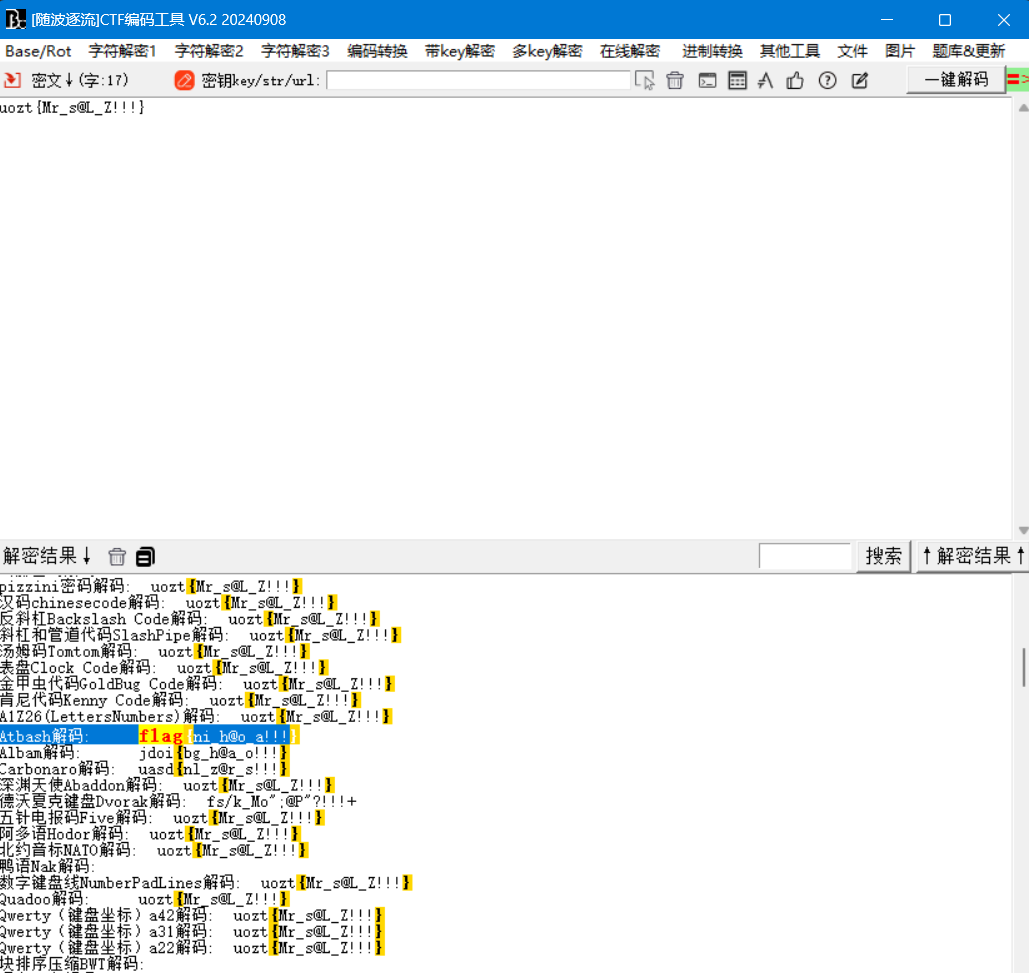This screenshot has width=1029, height=973.
Task: Click the red 密文 import icon
Action: 12,80
